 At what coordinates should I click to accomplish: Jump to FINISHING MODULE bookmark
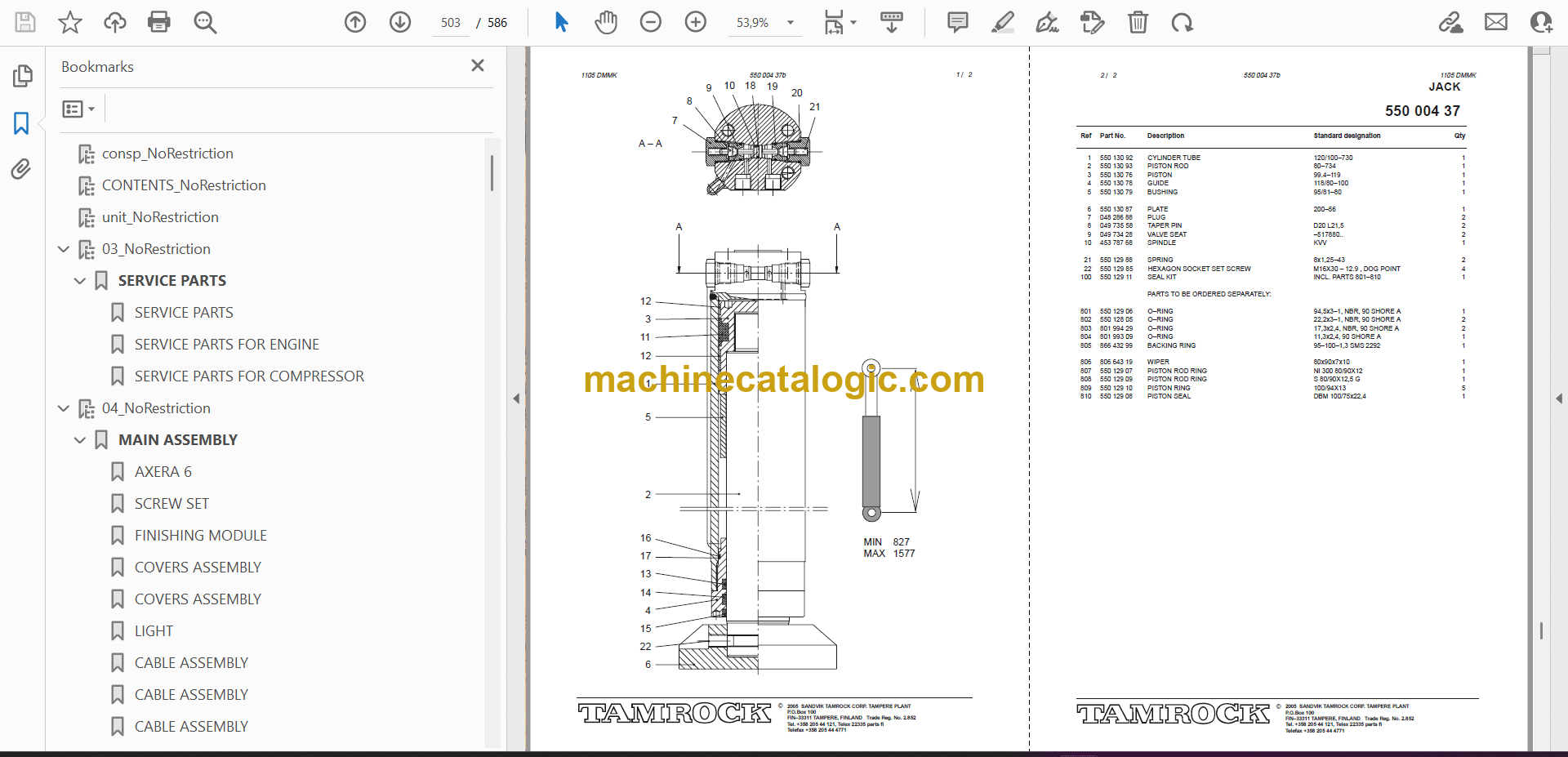pyautogui.click(x=200, y=536)
